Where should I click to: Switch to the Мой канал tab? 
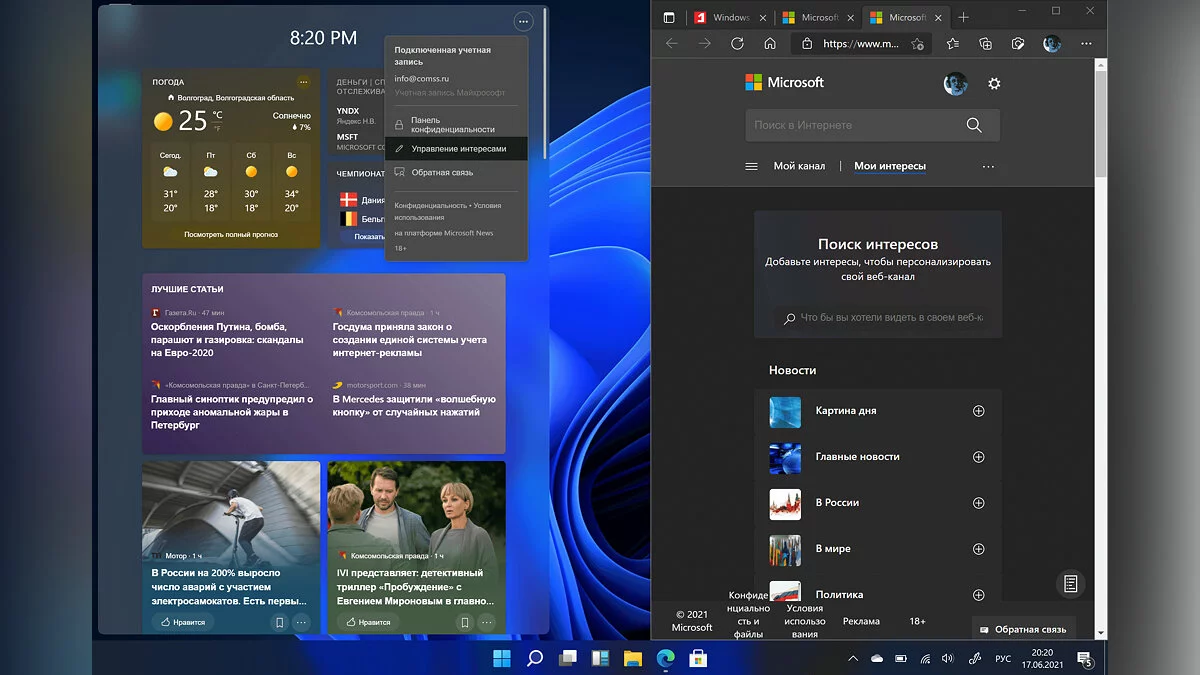tap(799, 166)
